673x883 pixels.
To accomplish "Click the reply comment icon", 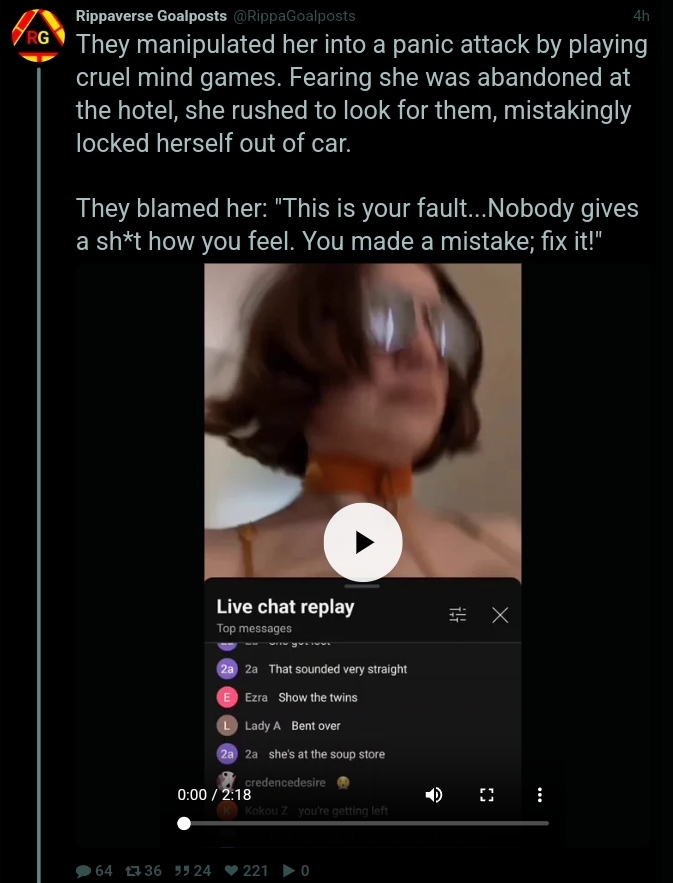I will [83, 871].
